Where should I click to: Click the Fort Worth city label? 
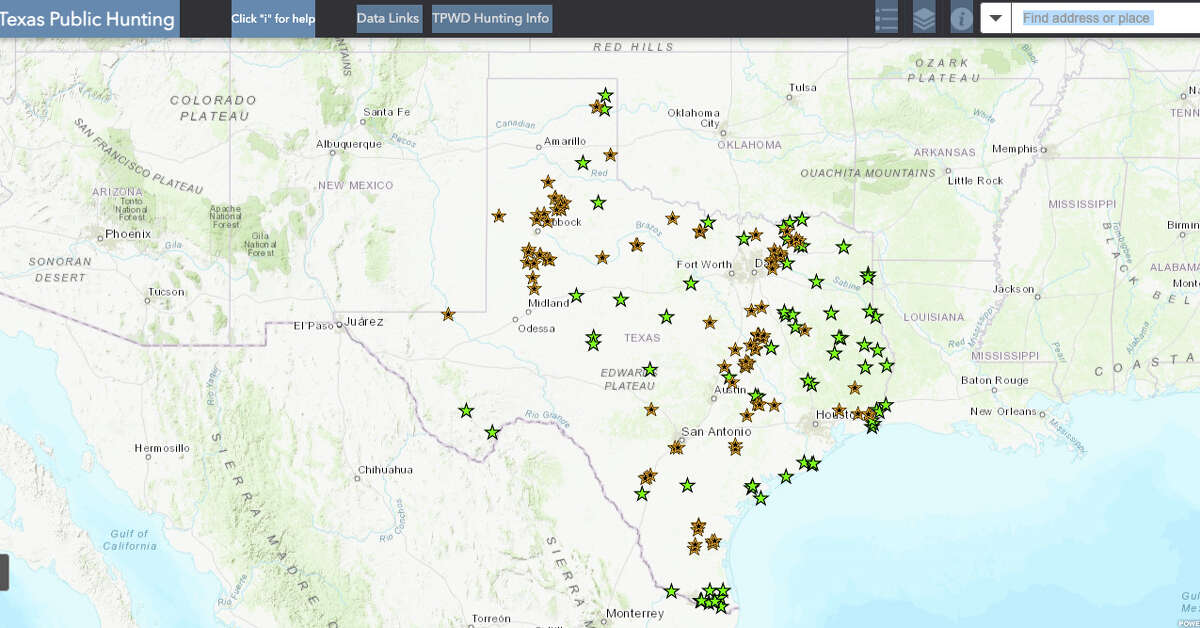[x=704, y=264]
